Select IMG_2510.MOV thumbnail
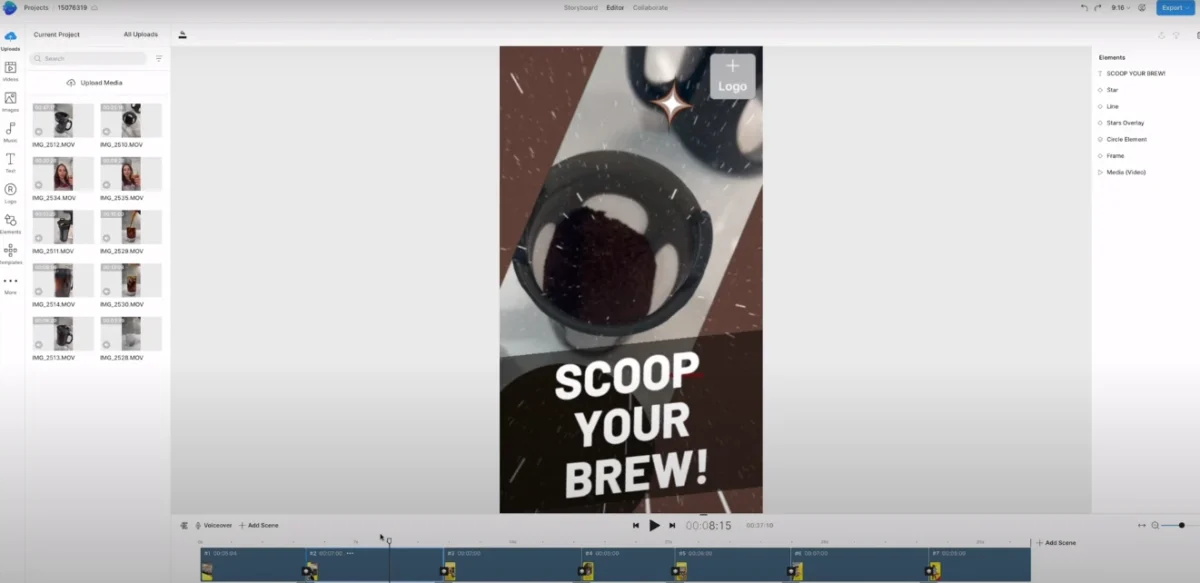 pos(130,121)
